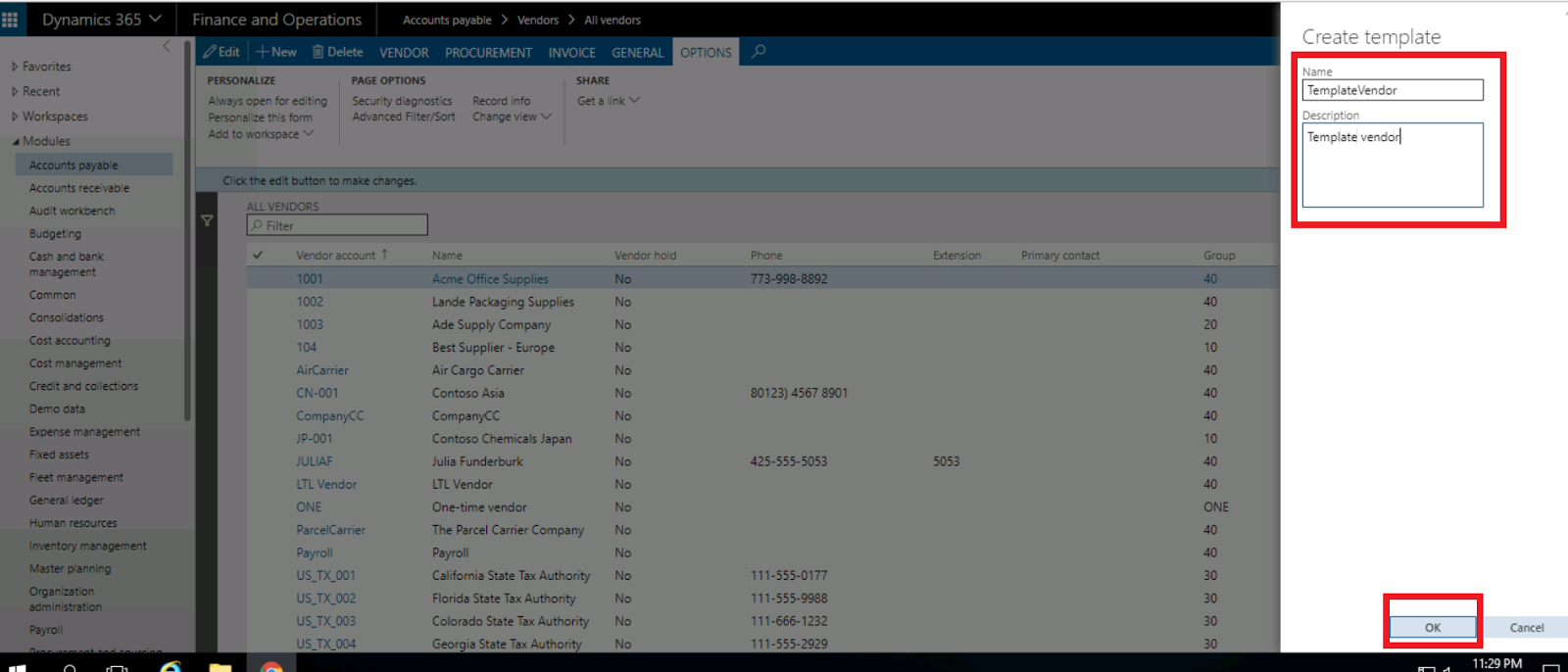Screen dimensions: 1568x672
Task: Delete the selected vendor record
Action: [x=337, y=52]
